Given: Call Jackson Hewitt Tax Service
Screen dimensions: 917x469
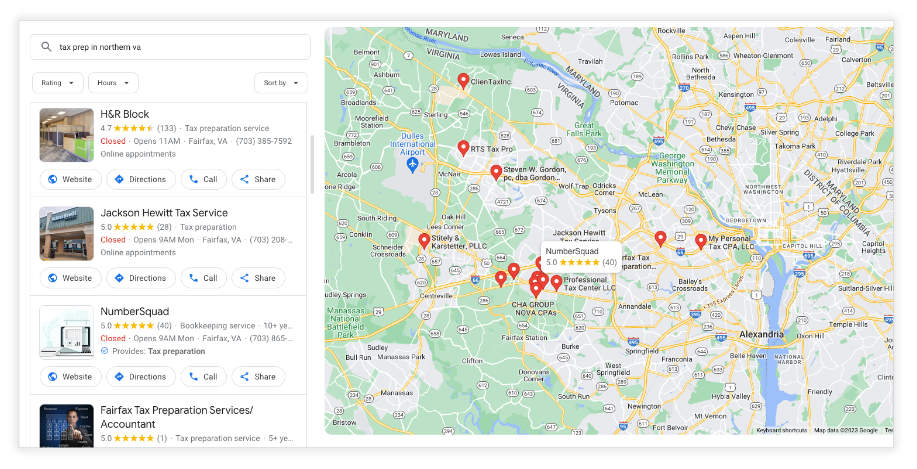Looking at the screenshot, I should tap(204, 278).
